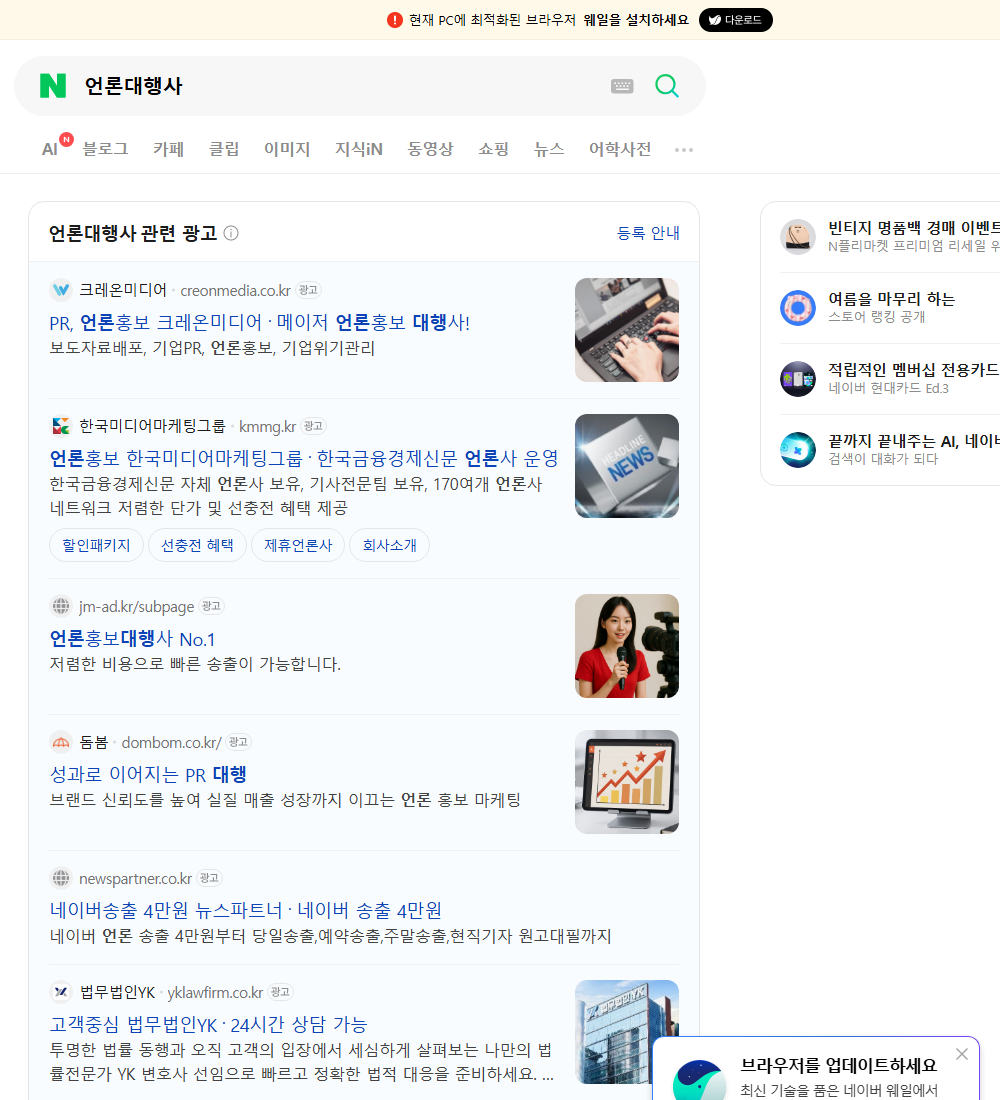The height and width of the screenshot is (1100, 1000).
Task: Switch to the 뉴스 tab
Action: tap(549, 149)
